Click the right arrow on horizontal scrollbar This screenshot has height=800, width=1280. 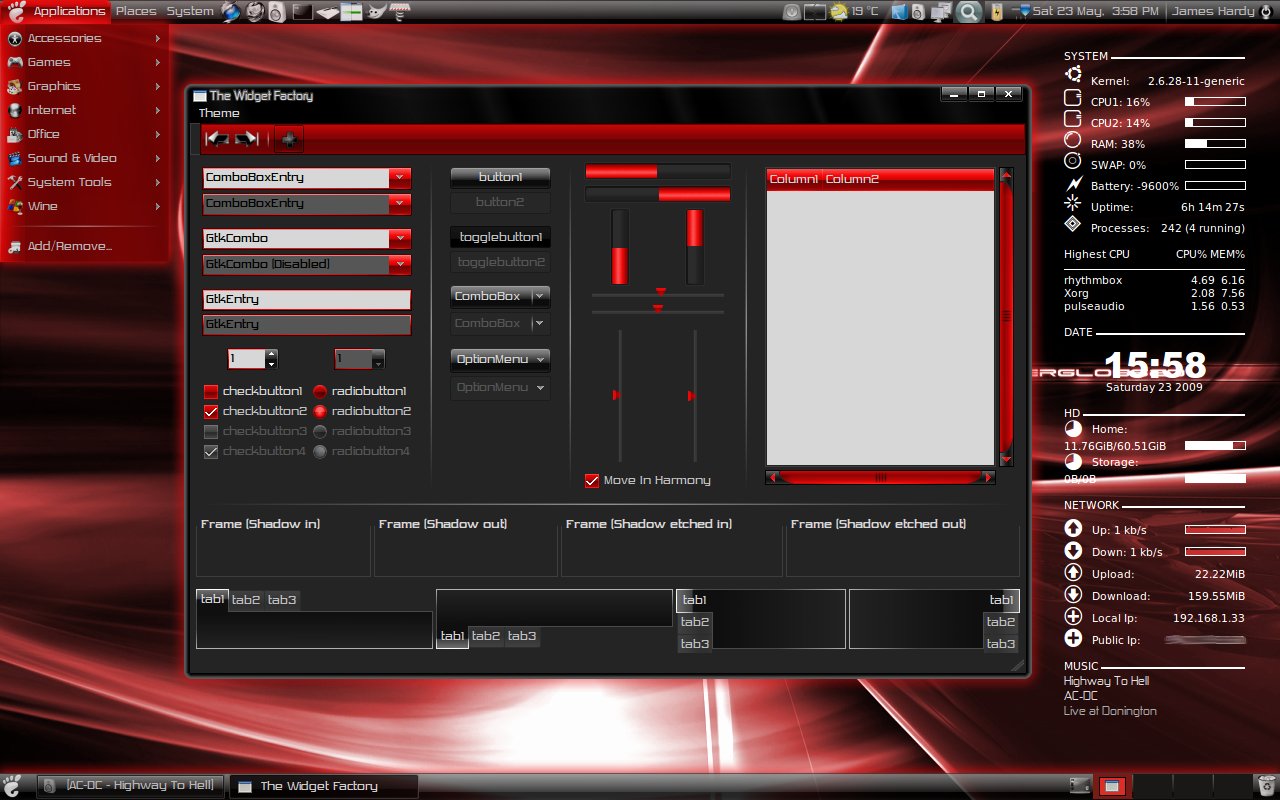pos(989,478)
